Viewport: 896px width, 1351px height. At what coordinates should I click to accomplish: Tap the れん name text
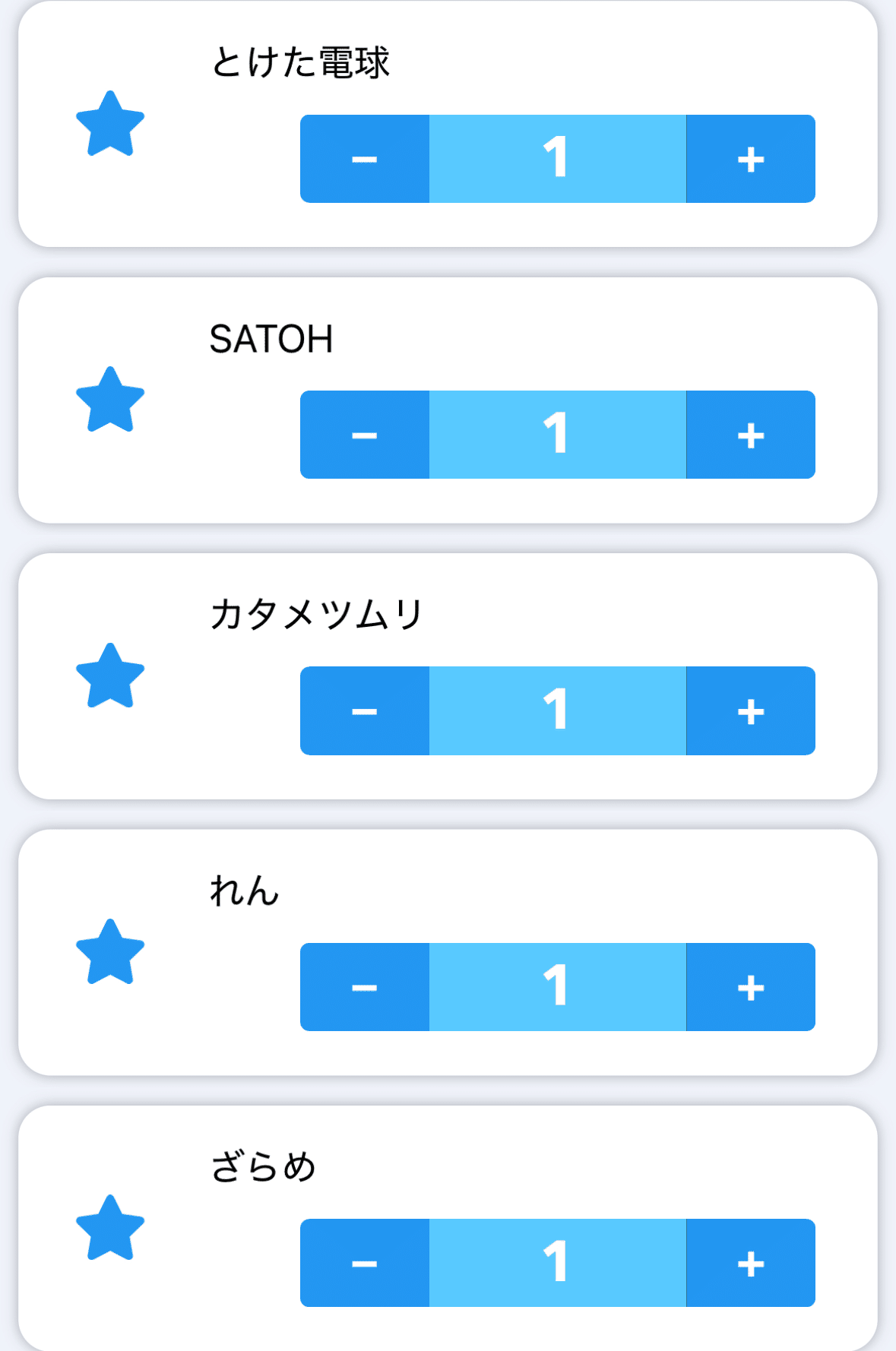245,891
